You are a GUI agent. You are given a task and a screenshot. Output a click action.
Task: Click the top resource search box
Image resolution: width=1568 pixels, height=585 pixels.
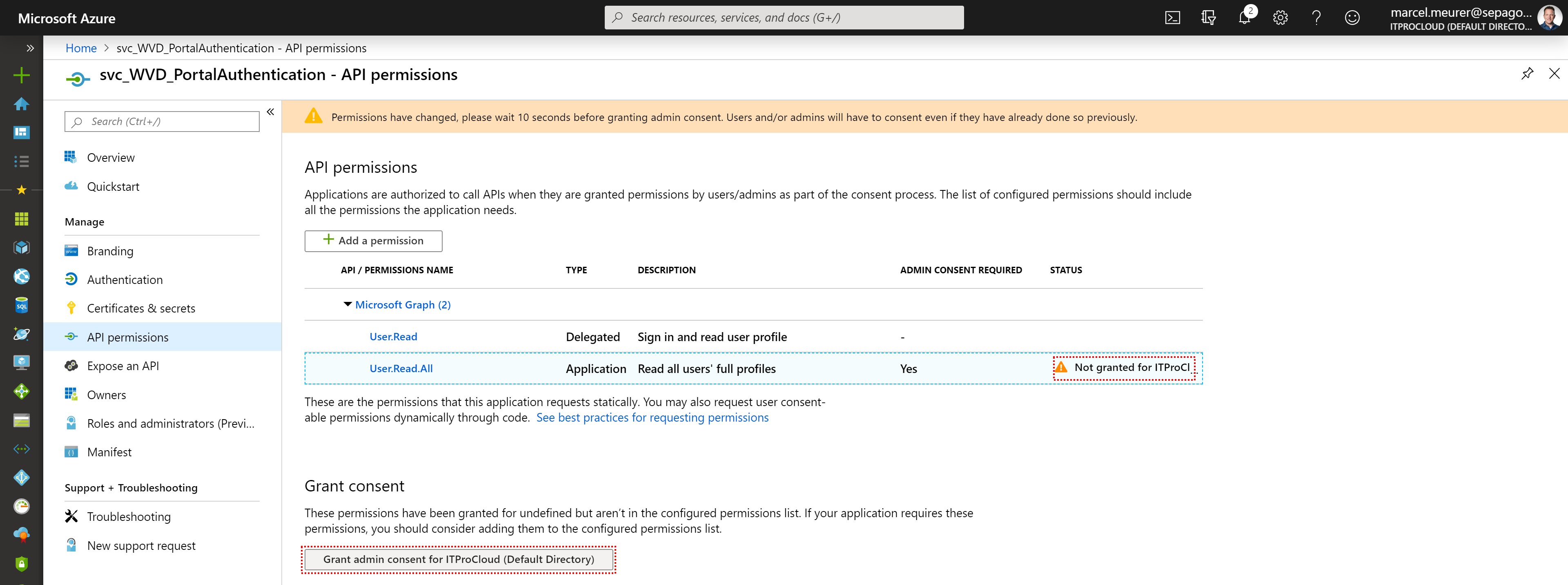(784, 18)
